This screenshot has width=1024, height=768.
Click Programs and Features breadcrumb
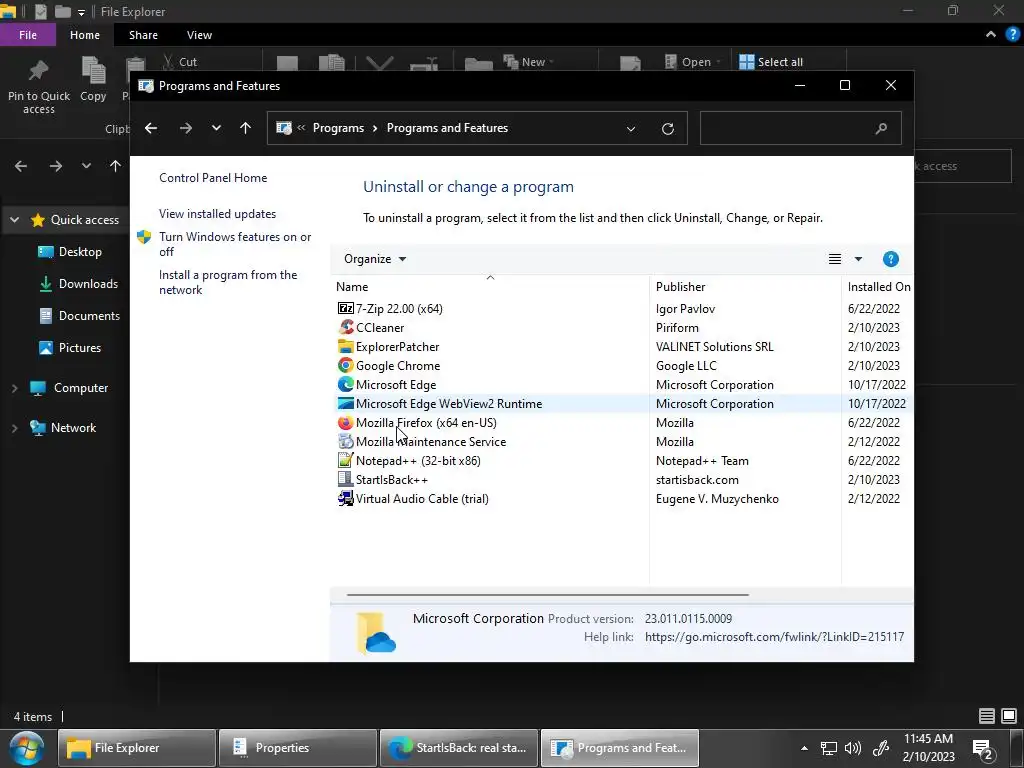click(x=447, y=128)
